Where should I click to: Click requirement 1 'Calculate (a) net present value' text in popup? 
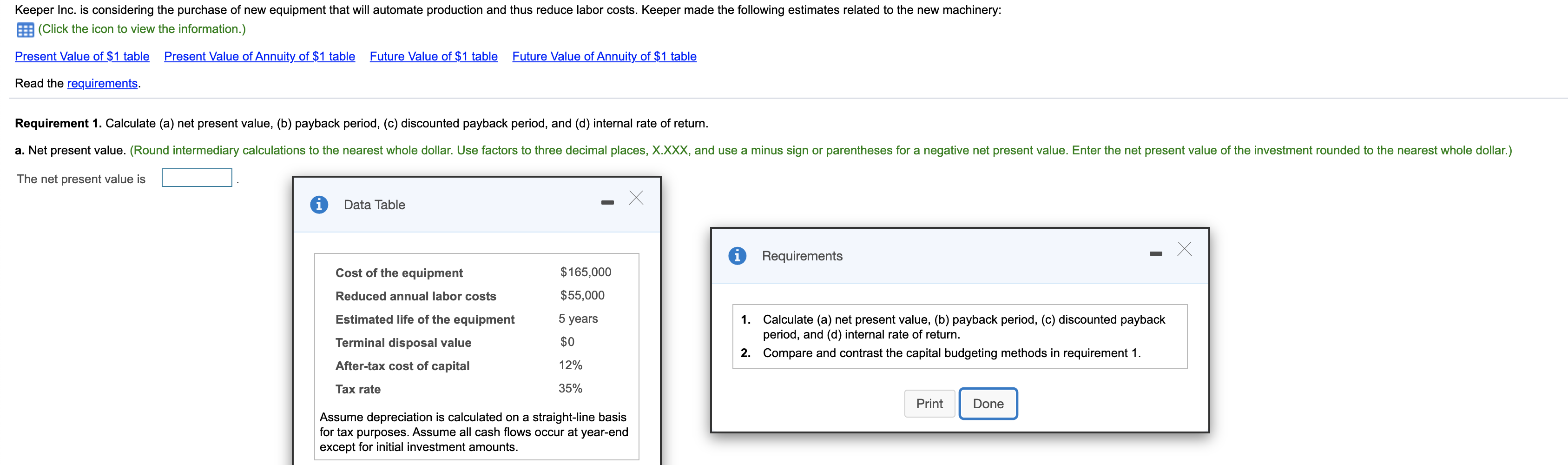964,326
